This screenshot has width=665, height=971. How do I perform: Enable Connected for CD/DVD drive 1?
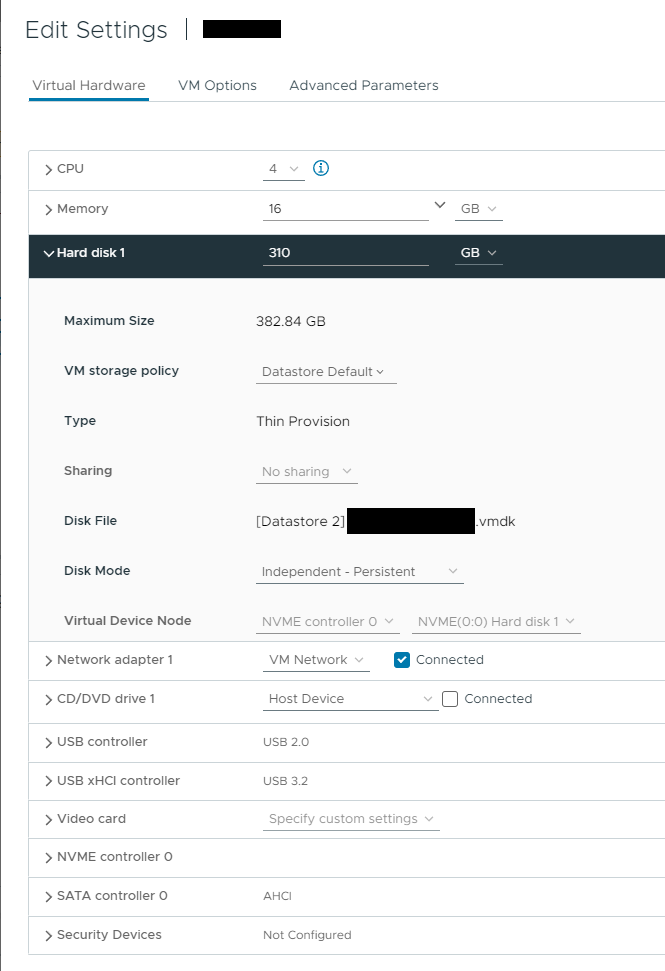(449, 699)
